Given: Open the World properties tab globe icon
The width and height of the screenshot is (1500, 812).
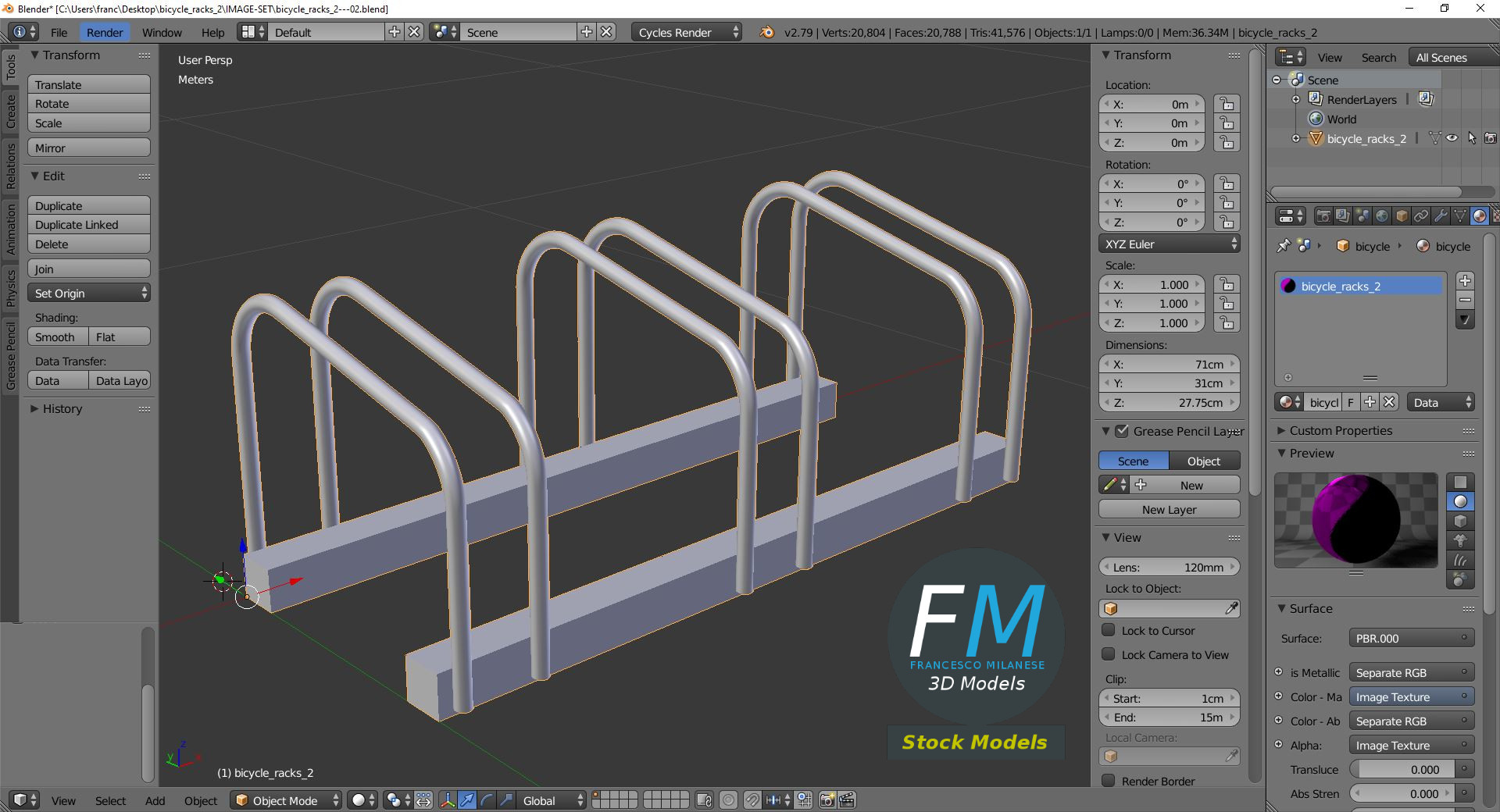Looking at the screenshot, I should (1382, 216).
